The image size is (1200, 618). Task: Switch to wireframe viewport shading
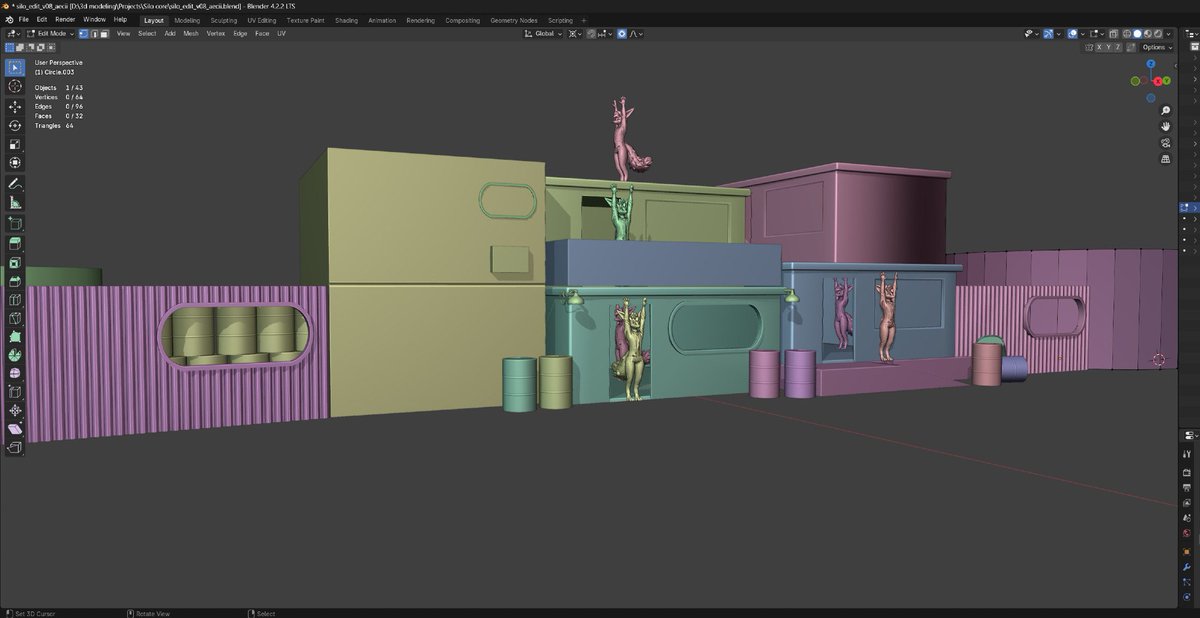point(1127,34)
